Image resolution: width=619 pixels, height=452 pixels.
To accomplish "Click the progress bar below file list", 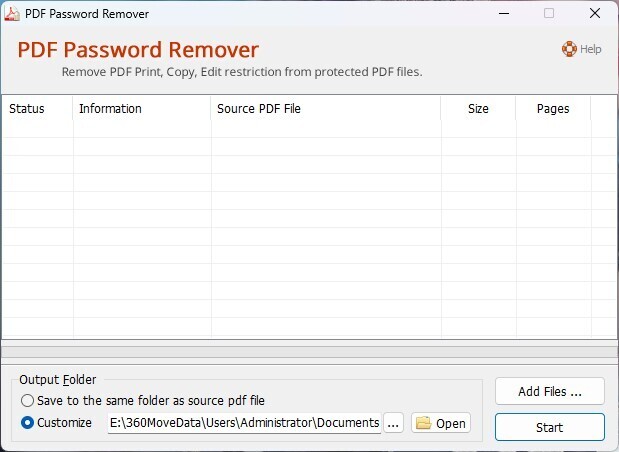I will click(x=309, y=352).
